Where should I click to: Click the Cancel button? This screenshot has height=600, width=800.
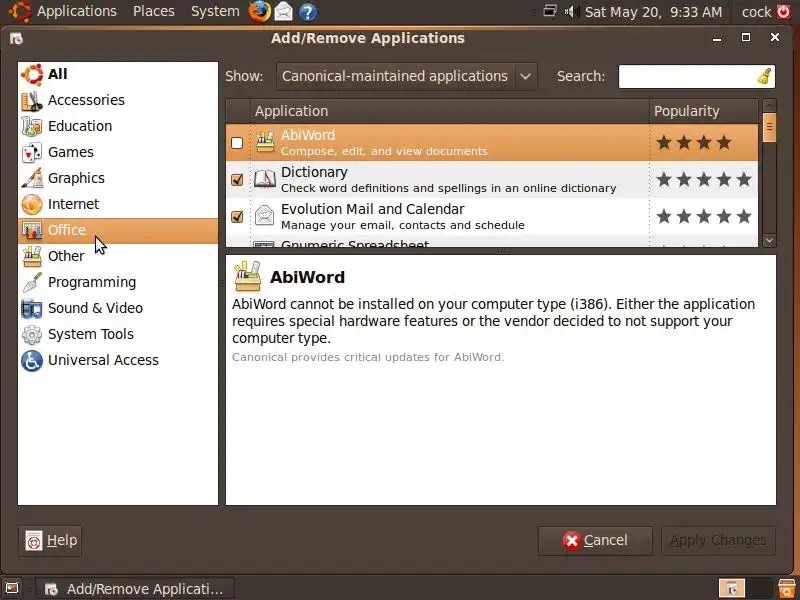click(595, 541)
